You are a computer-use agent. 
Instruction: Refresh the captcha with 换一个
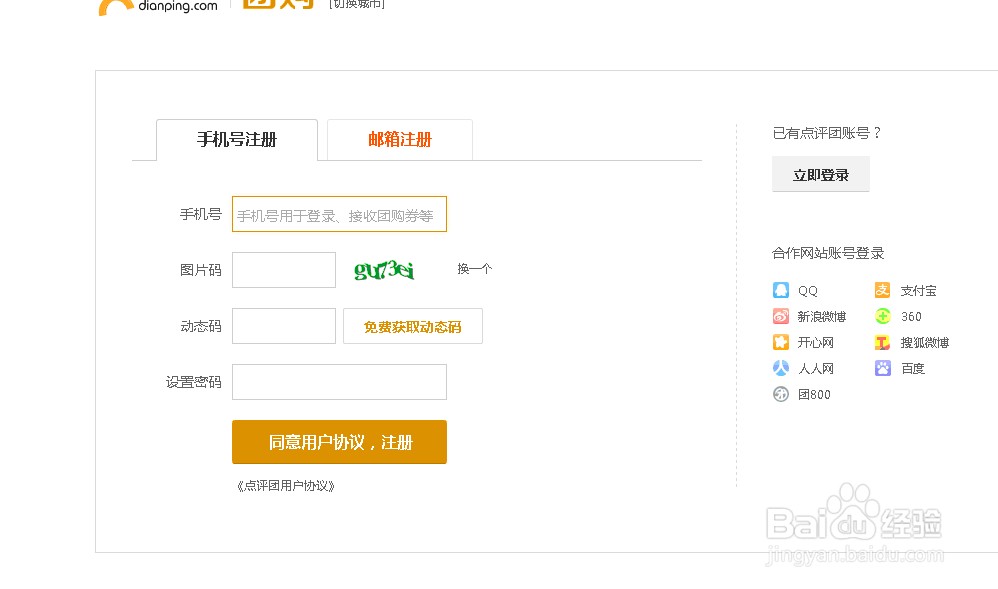[473, 268]
